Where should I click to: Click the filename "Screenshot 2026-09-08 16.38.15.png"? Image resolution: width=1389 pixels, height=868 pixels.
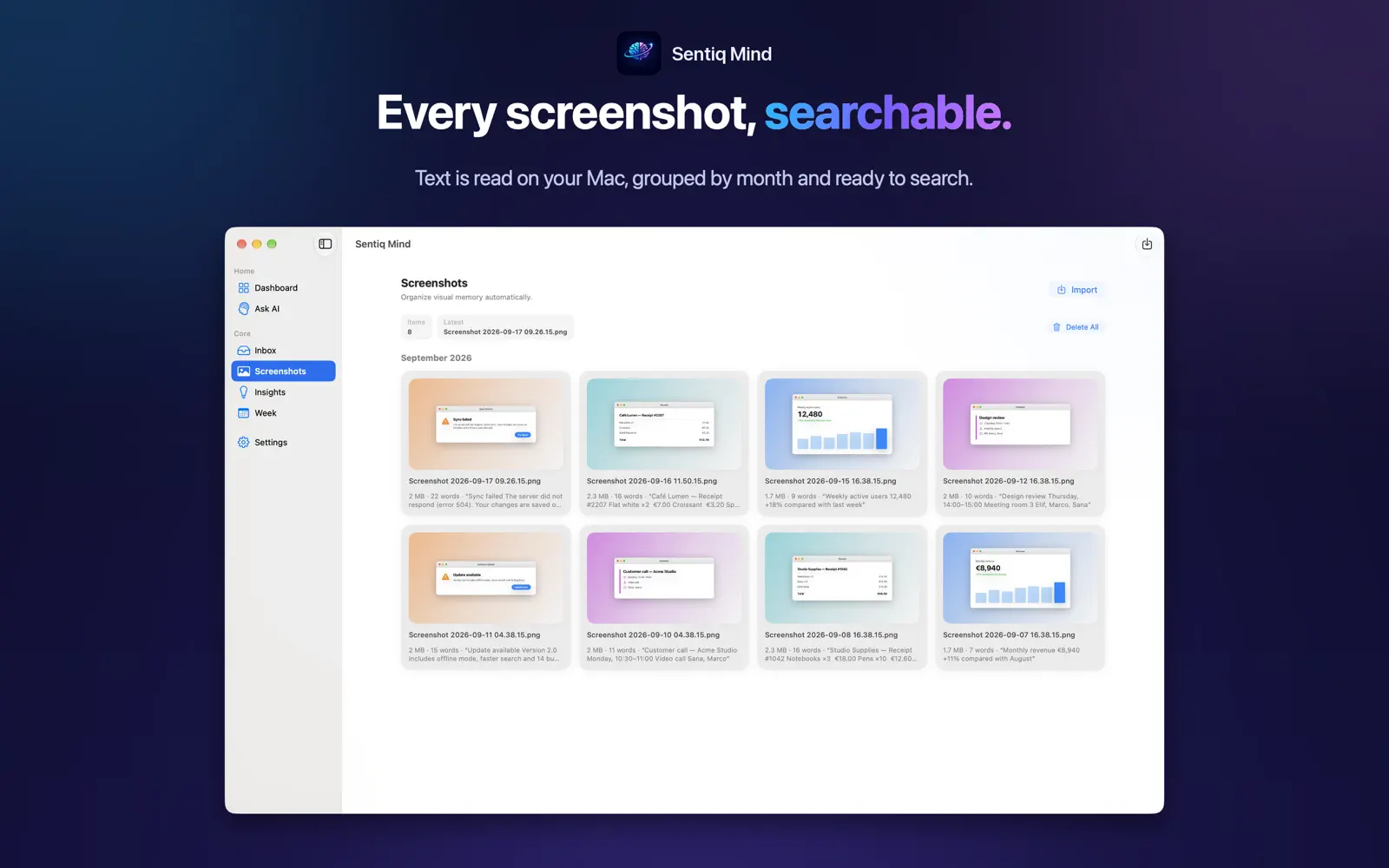(832, 635)
